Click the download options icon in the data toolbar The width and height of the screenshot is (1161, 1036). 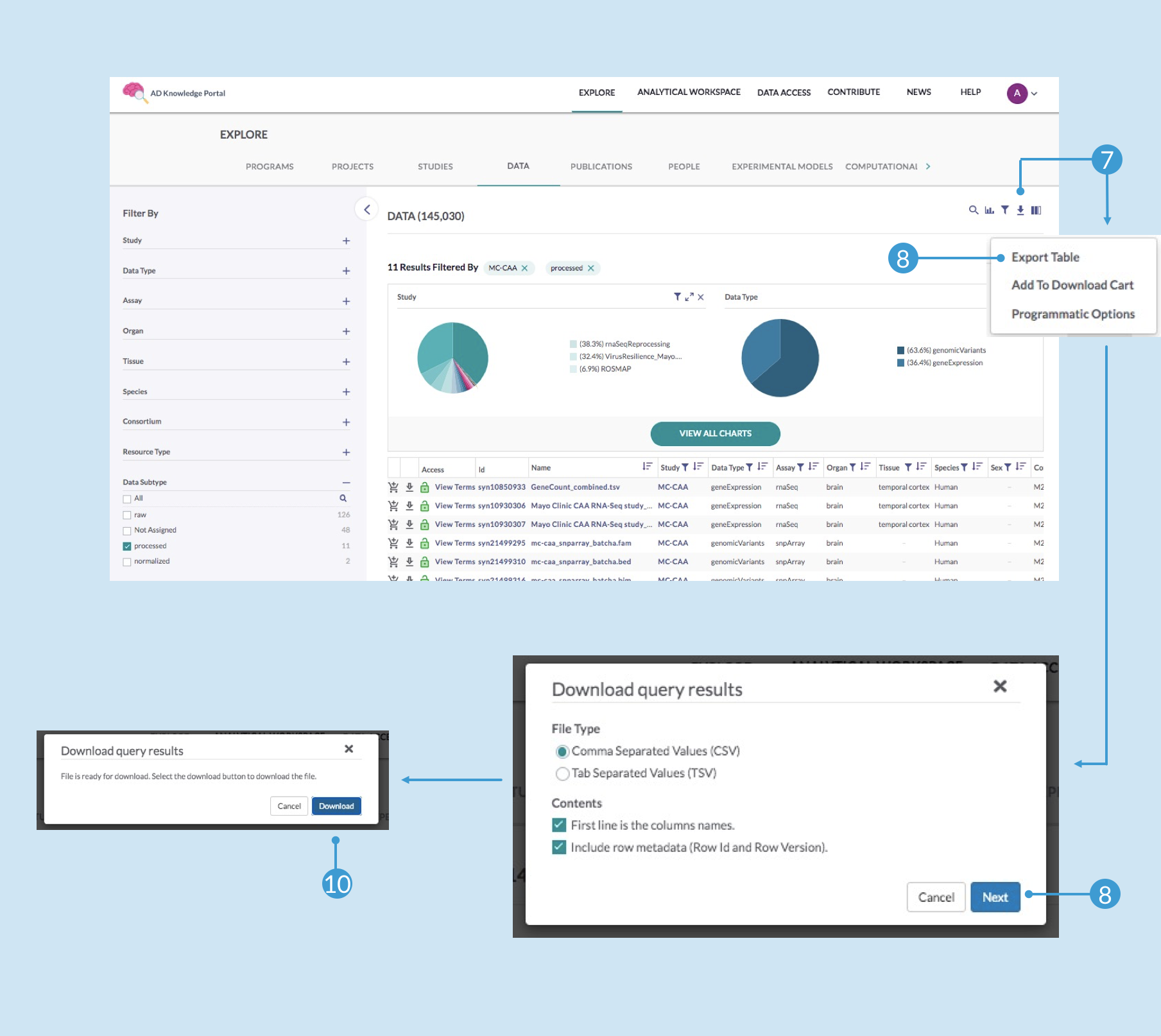click(x=1020, y=210)
